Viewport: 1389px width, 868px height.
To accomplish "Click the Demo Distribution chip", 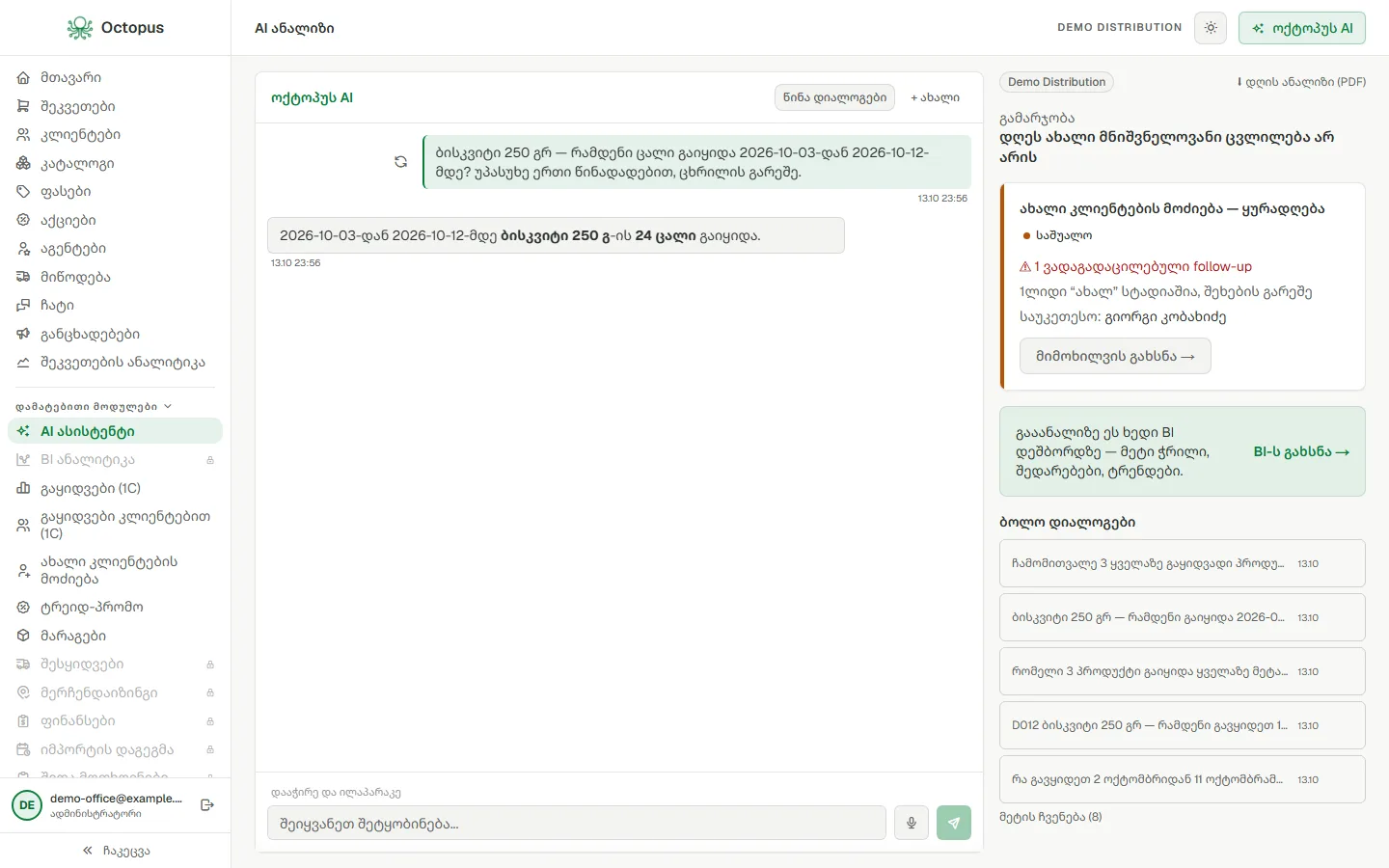I will pos(1056,82).
